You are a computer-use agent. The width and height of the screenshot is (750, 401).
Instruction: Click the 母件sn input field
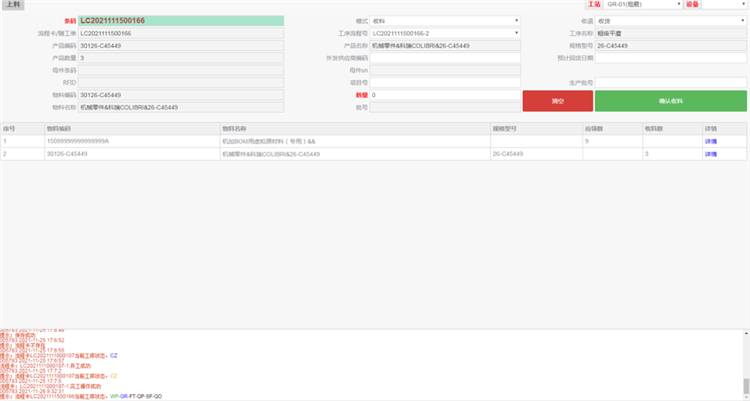(x=445, y=70)
